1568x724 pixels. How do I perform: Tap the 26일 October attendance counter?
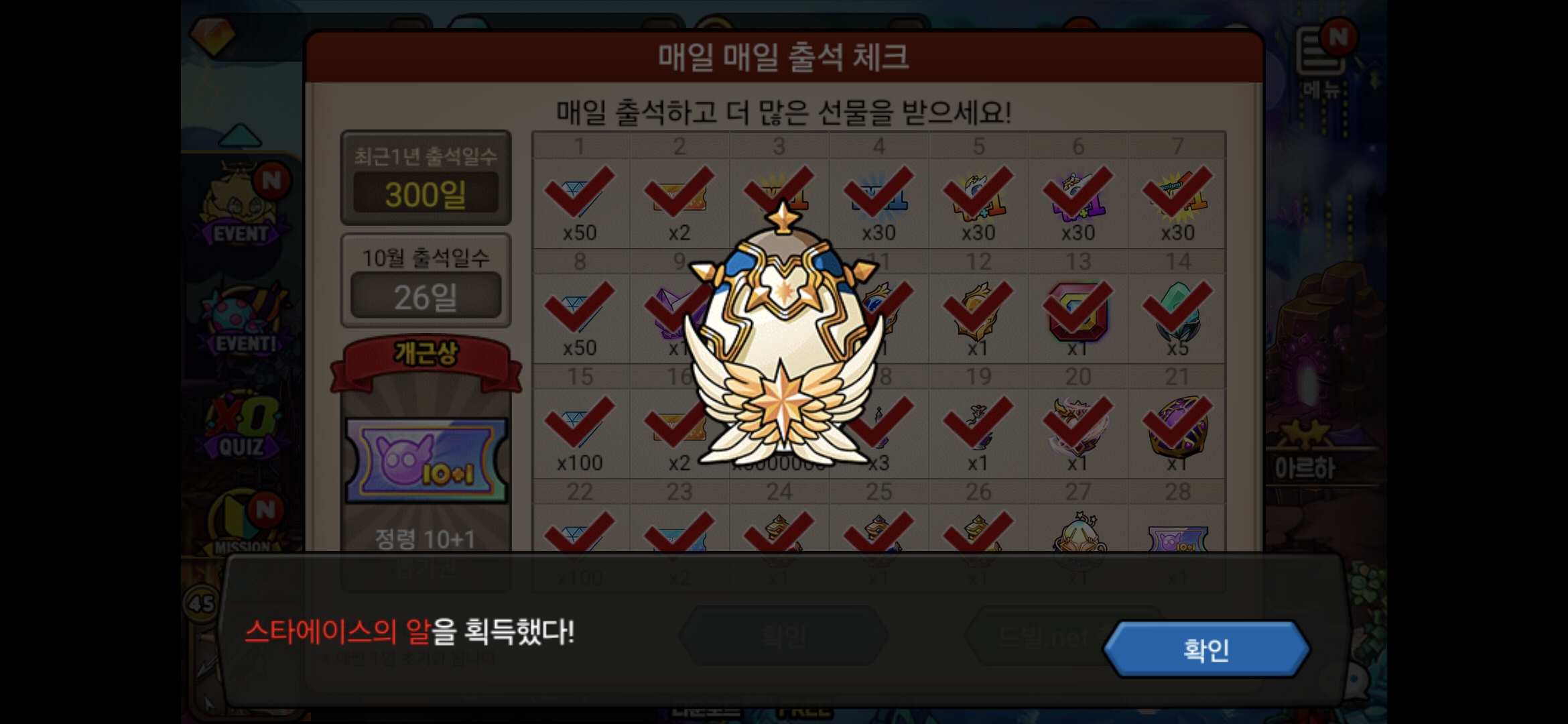click(x=426, y=296)
